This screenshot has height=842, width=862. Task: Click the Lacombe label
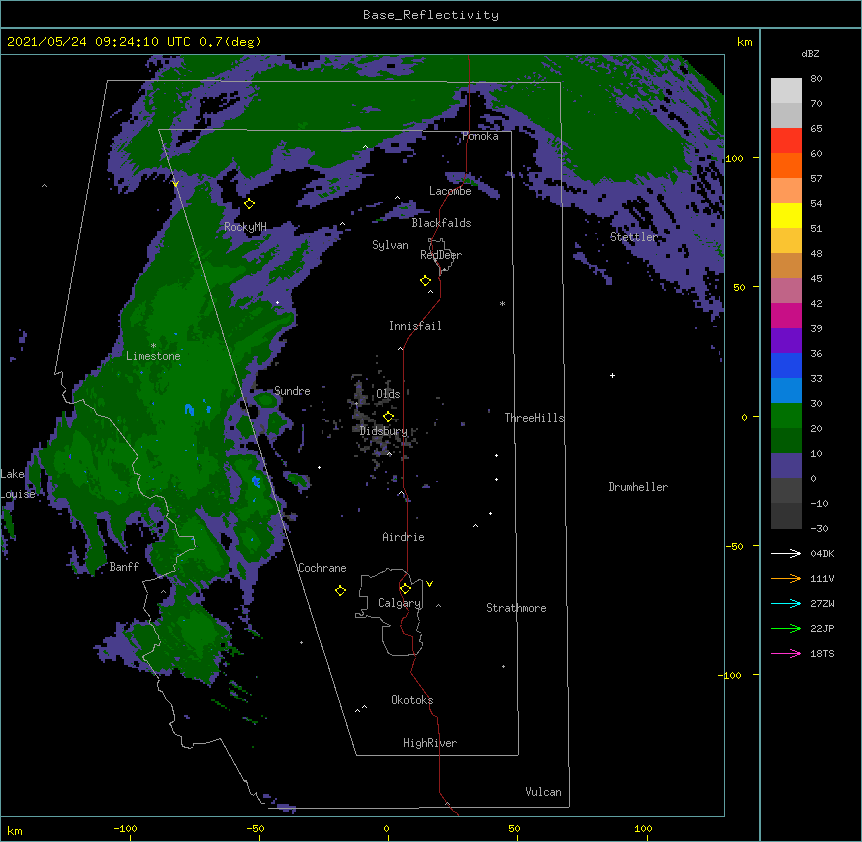pyautogui.click(x=450, y=191)
